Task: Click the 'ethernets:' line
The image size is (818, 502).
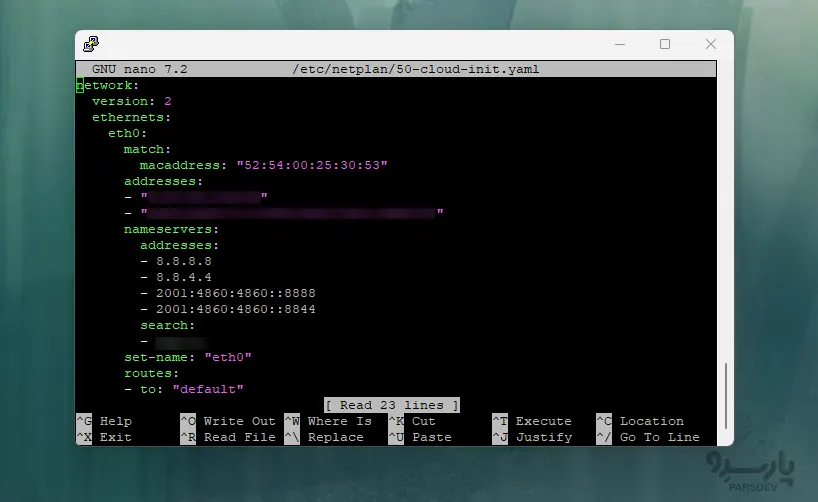Action: pyautogui.click(x=131, y=117)
